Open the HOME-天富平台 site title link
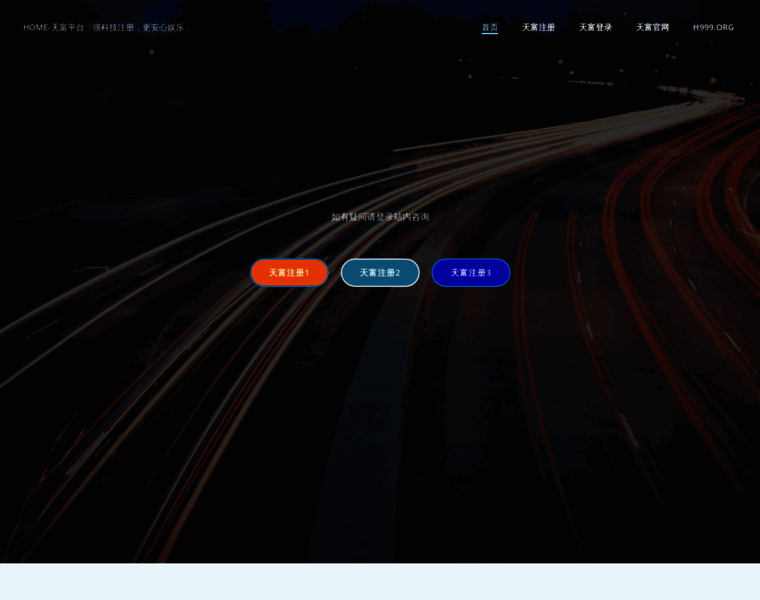760x600 pixels. point(106,28)
